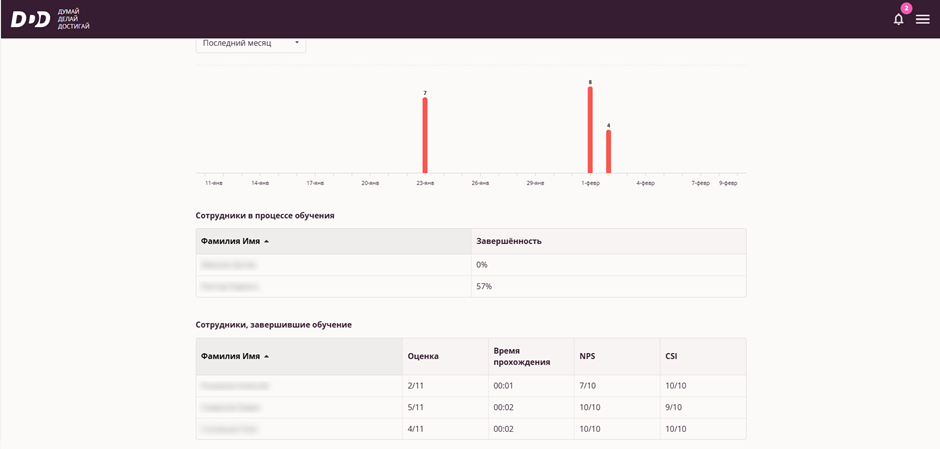The height and width of the screenshot is (449, 940).
Task: Click the "ДУМАЙ ДЕЛАЙ ДОСТИГАЙ" slogan text
Action: [x=74, y=19]
